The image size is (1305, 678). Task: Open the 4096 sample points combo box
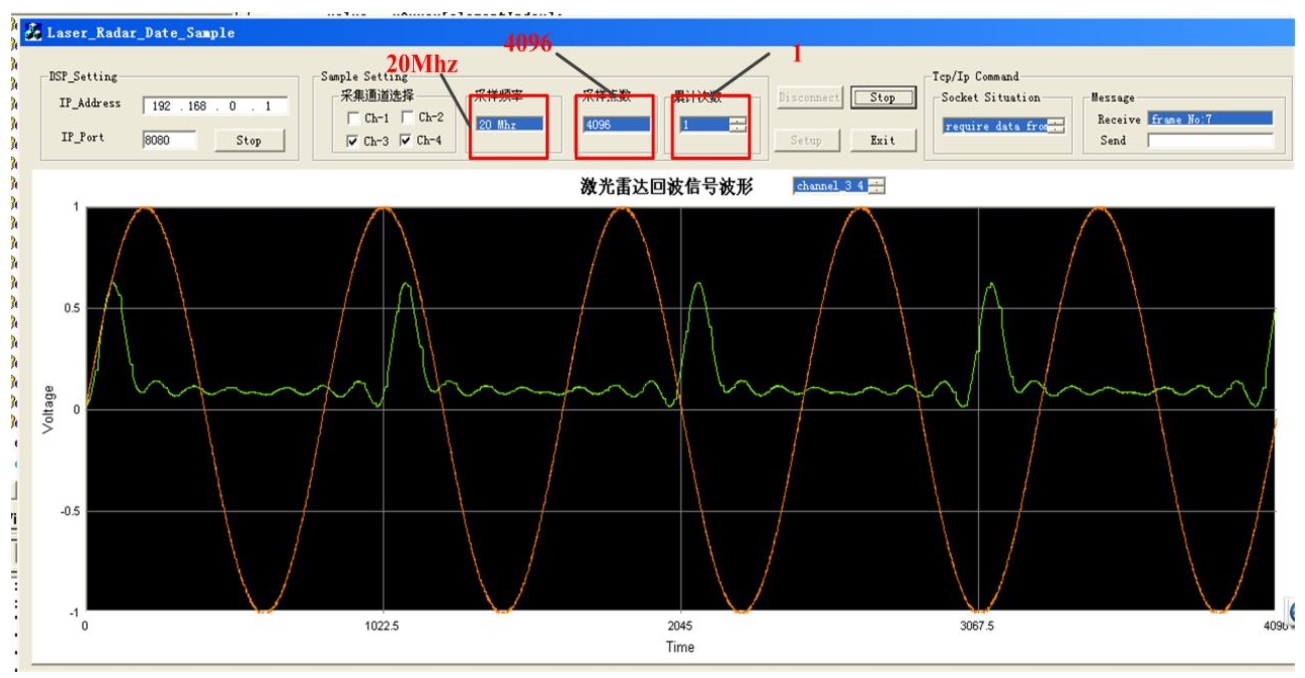tap(616, 125)
